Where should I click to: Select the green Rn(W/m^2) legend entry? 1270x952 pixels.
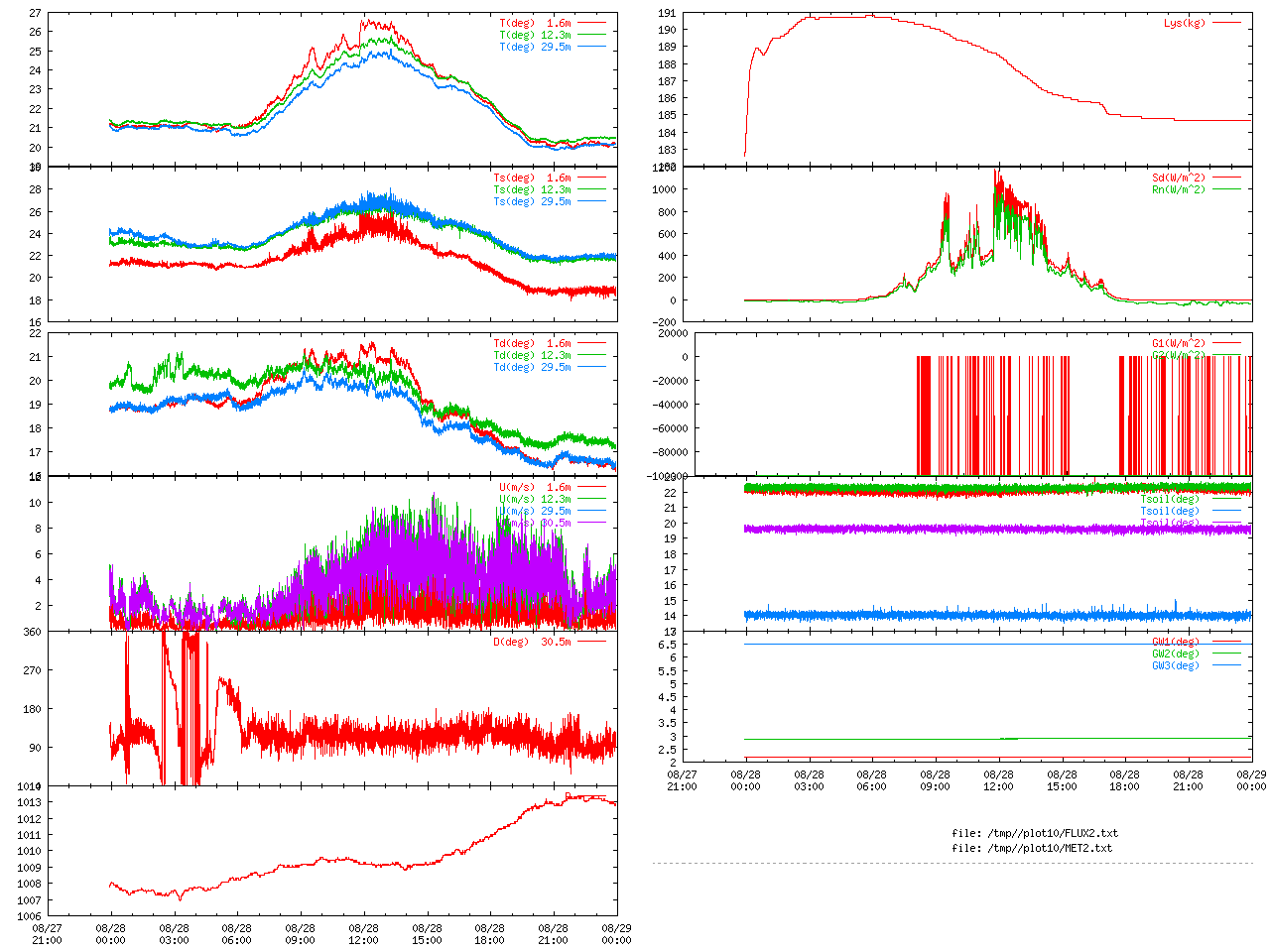[x=1179, y=189]
